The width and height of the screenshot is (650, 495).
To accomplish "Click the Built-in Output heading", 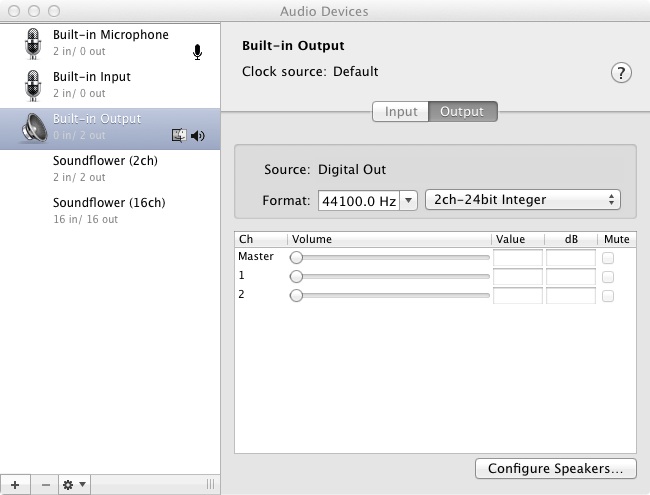I will point(293,46).
